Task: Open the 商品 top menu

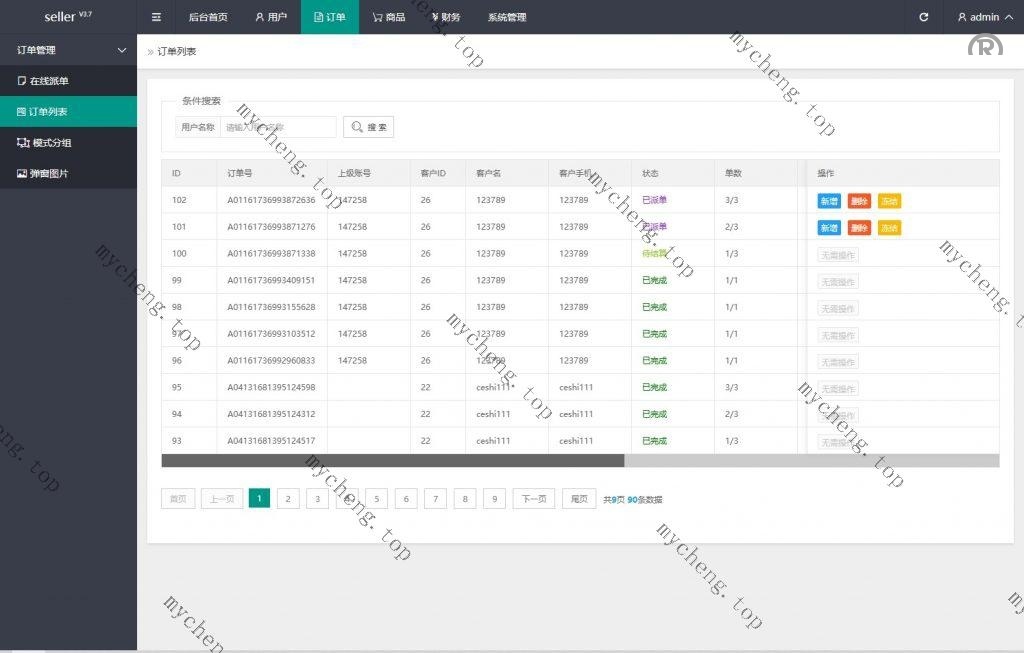Action: click(x=388, y=17)
